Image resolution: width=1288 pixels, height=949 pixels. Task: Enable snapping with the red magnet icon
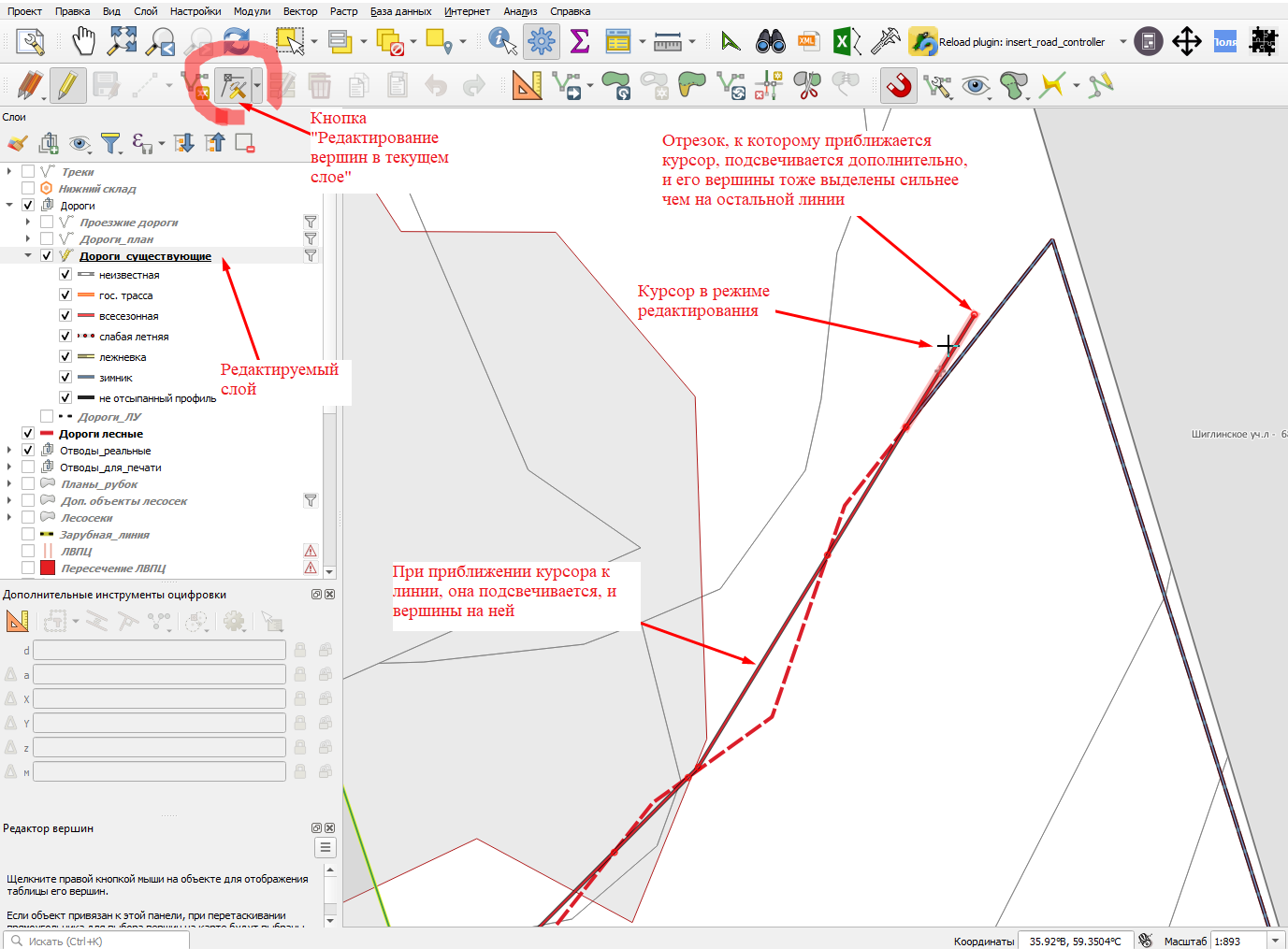coord(899,86)
